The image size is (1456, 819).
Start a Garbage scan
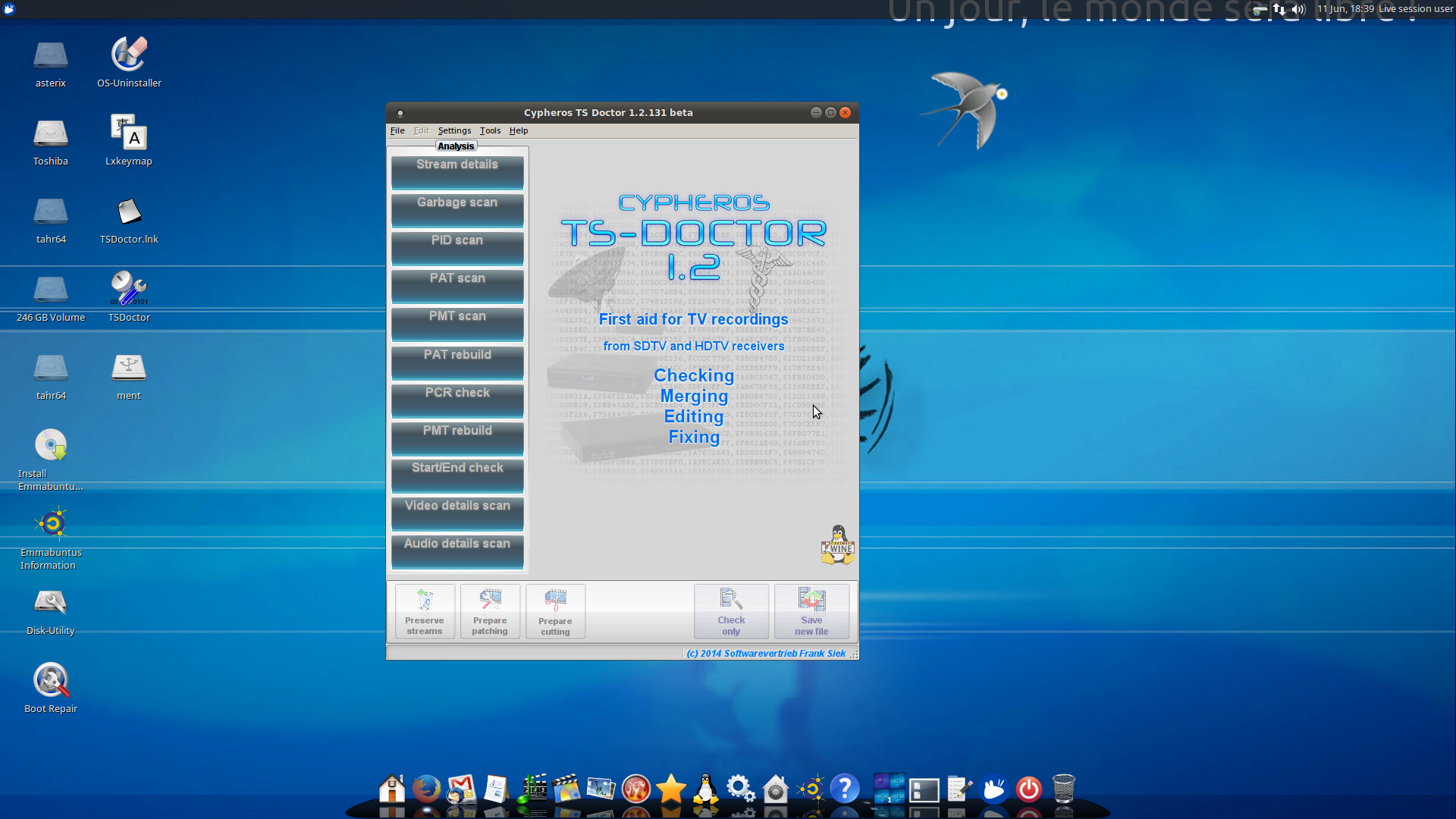click(457, 210)
